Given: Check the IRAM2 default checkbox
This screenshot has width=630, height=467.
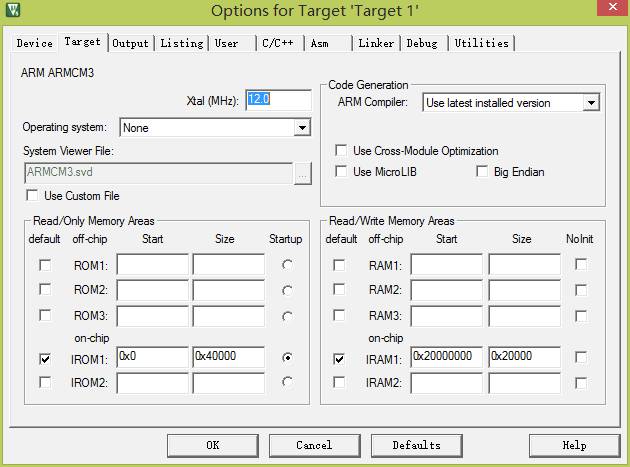Looking at the screenshot, I should click(339, 382).
